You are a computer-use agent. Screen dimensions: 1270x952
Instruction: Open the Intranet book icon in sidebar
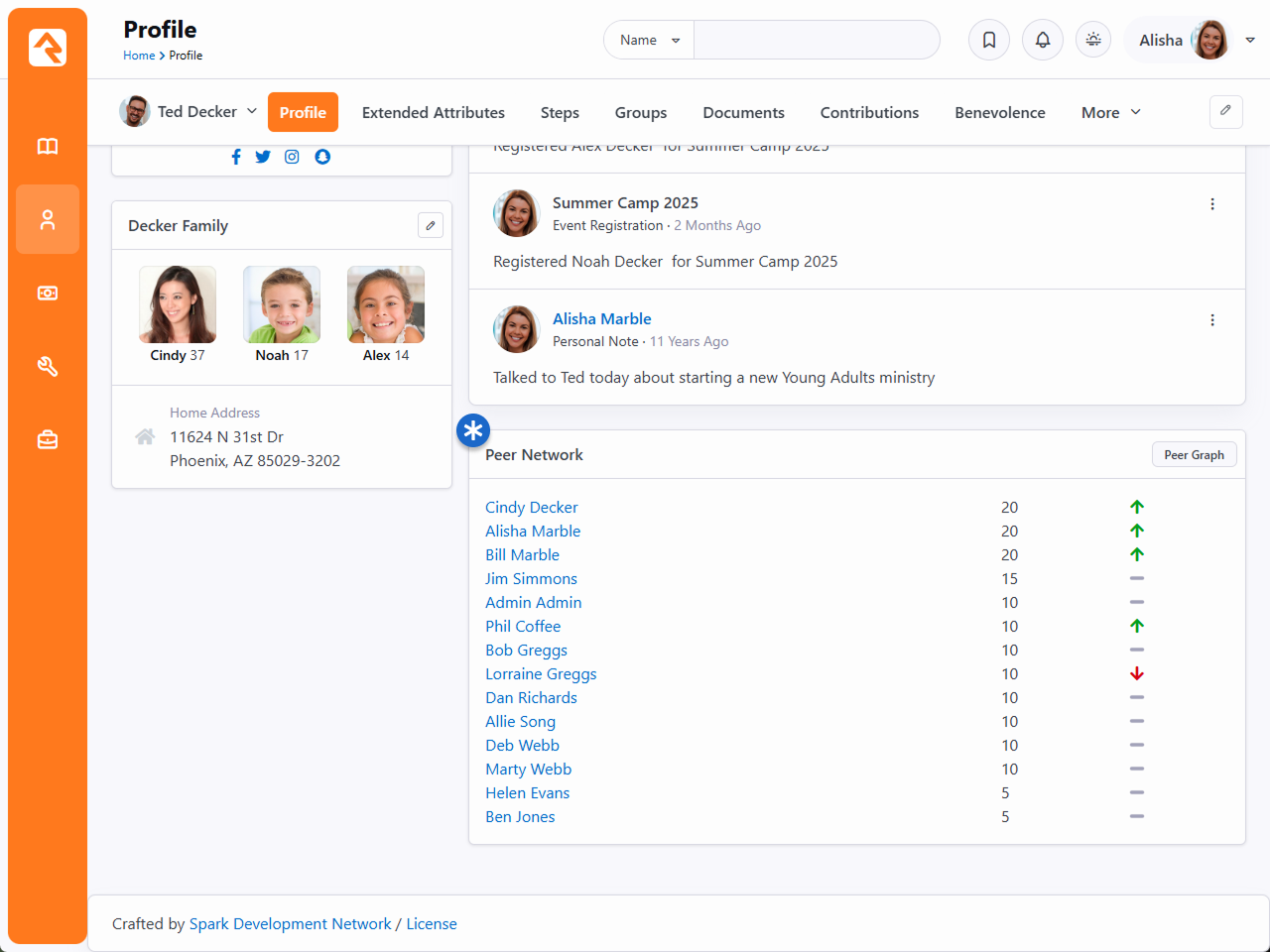(47, 147)
